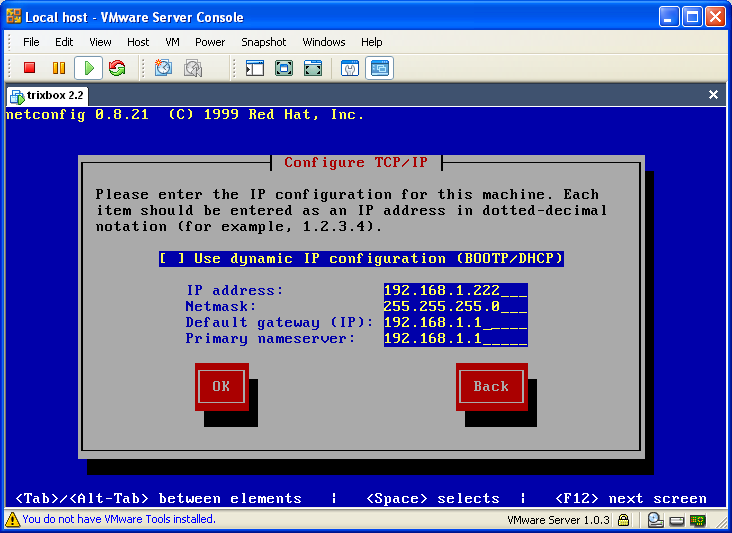Click the padlock icon in status bar
Image resolution: width=732 pixels, height=533 pixels.
(624, 519)
